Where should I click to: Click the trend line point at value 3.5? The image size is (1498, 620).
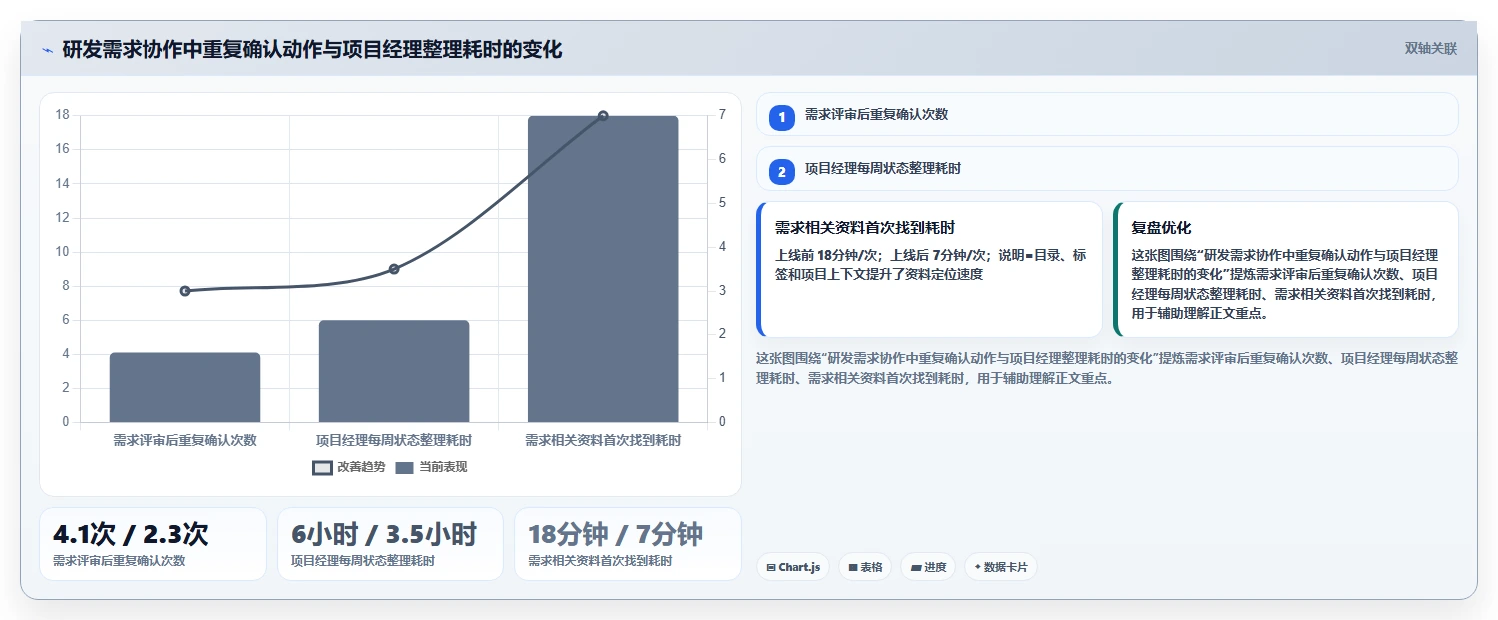[394, 269]
